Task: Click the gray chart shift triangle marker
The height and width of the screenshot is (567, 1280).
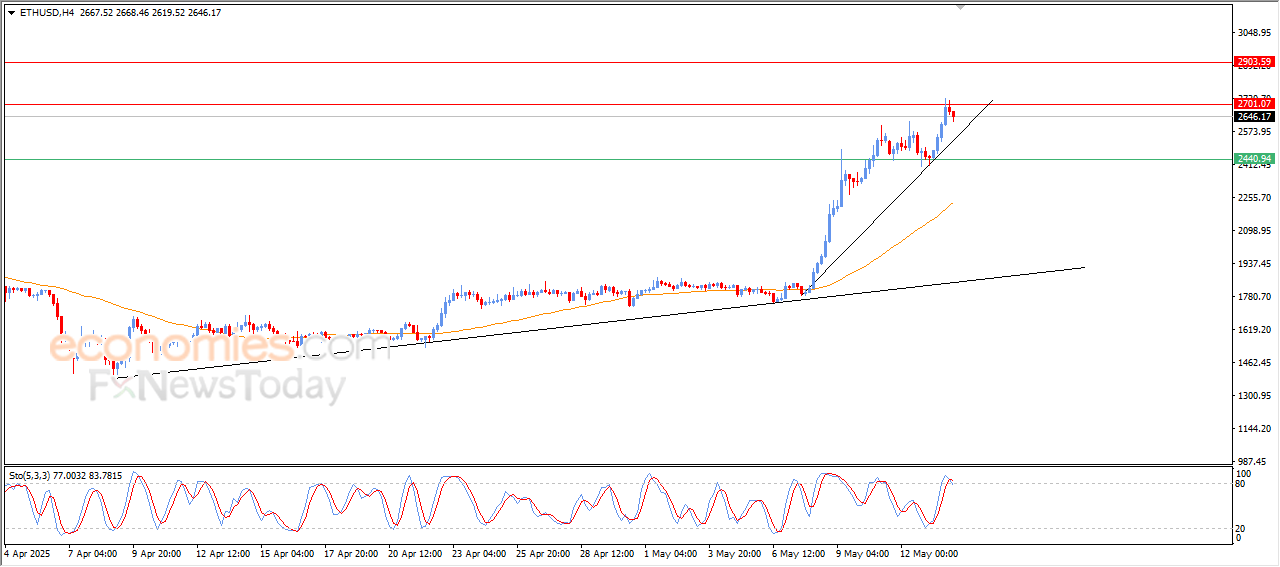Action: 961,7
